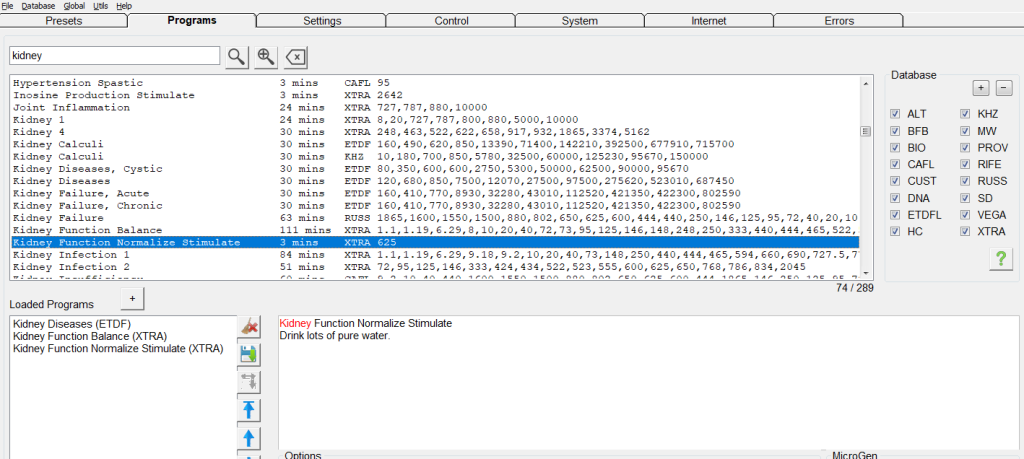Save loaded programs with the disk icon
The height and width of the screenshot is (459, 1024).
pos(249,354)
